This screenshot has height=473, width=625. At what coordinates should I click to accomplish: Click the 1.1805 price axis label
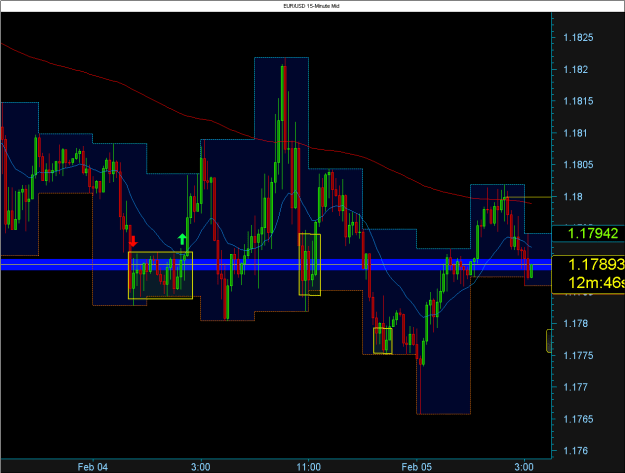point(578,165)
